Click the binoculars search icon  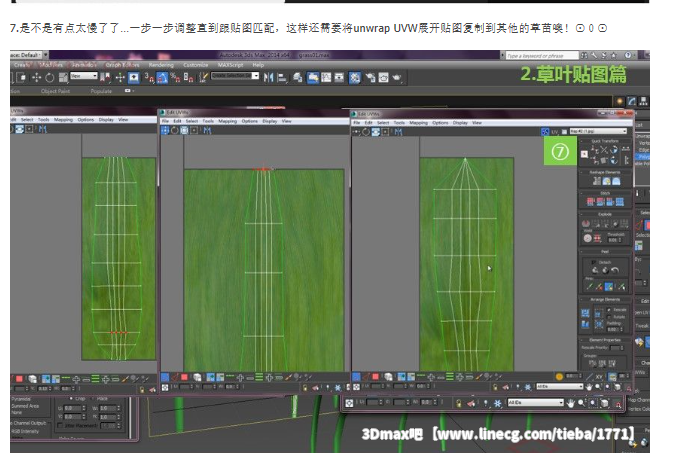584,55
